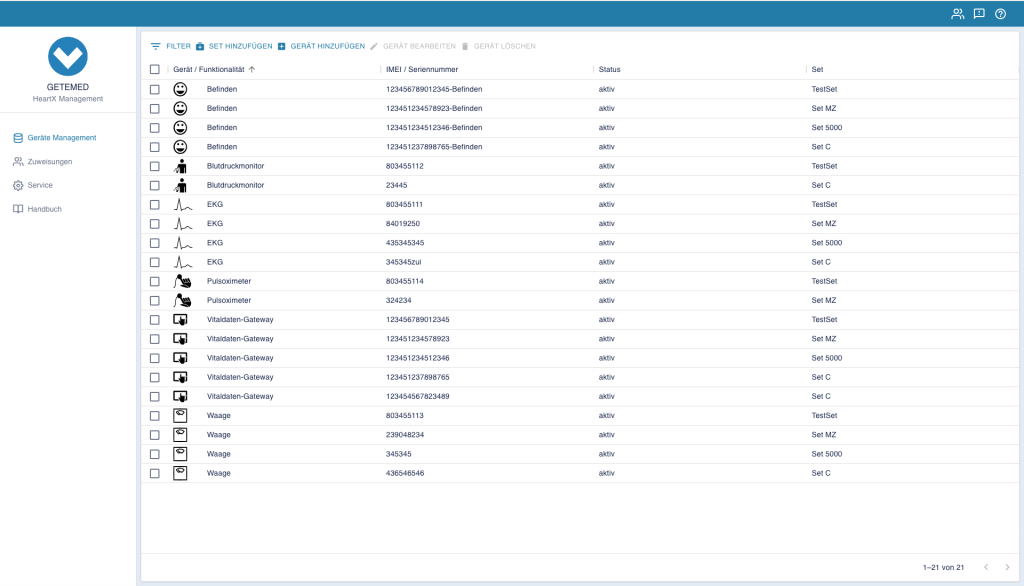Screen dimensions: 1024x586
Task: Click the smiley icon for Befinden TestSet
Action: click(180, 89)
